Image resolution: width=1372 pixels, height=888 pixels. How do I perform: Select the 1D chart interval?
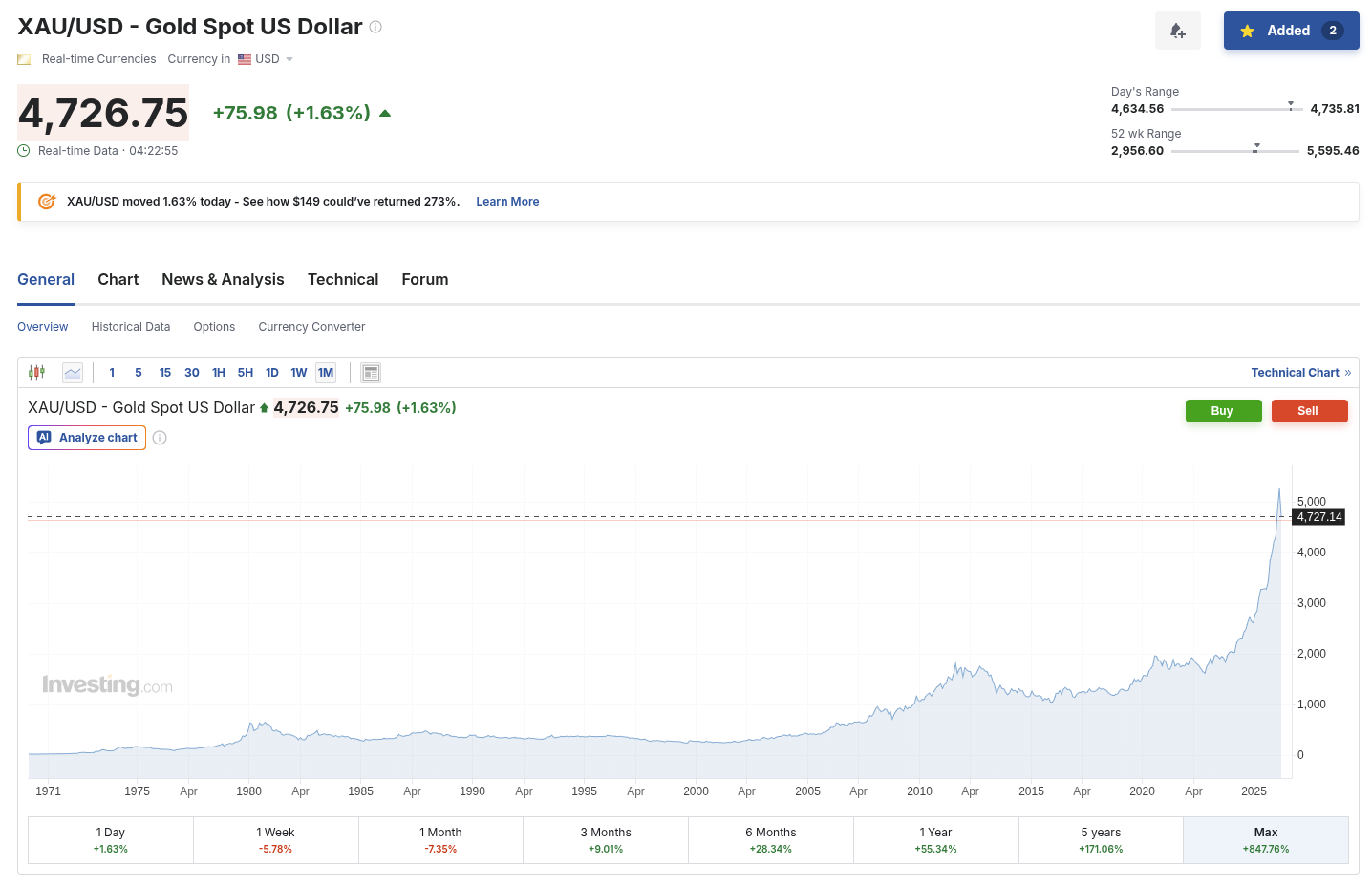coord(272,373)
